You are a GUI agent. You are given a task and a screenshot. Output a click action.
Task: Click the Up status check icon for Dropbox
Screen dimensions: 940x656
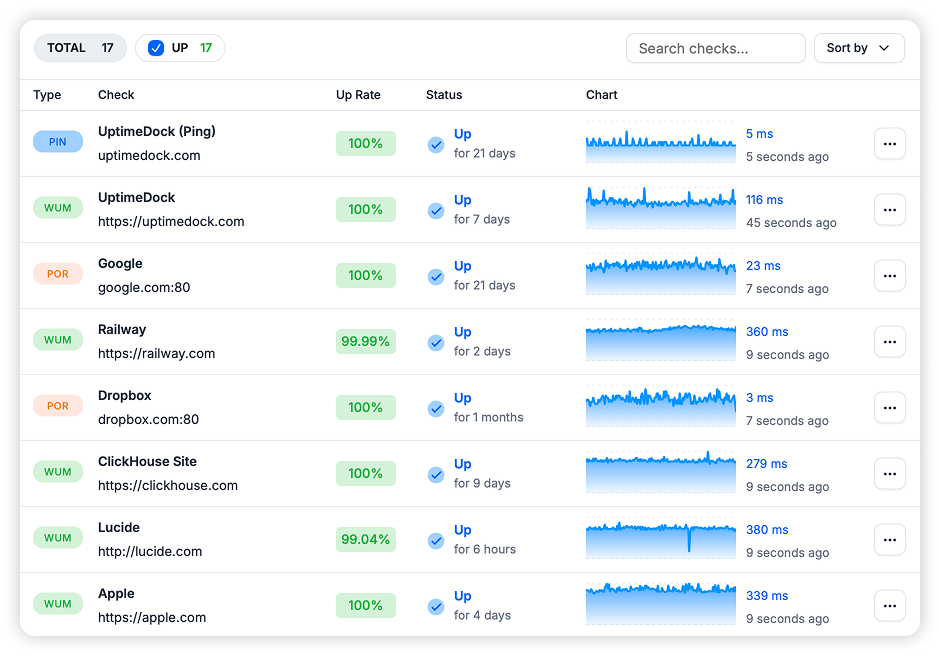tap(436, 408)
